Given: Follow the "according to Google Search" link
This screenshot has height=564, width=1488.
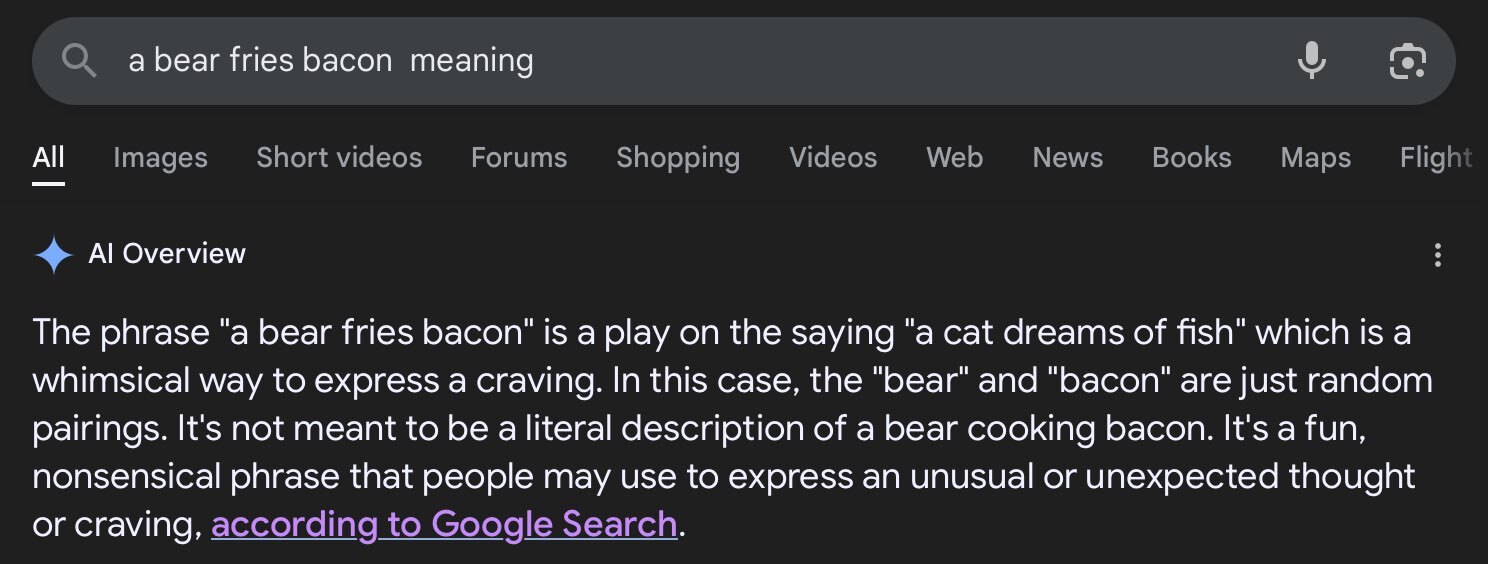Looking at the screenshot, I should [444, 524].
